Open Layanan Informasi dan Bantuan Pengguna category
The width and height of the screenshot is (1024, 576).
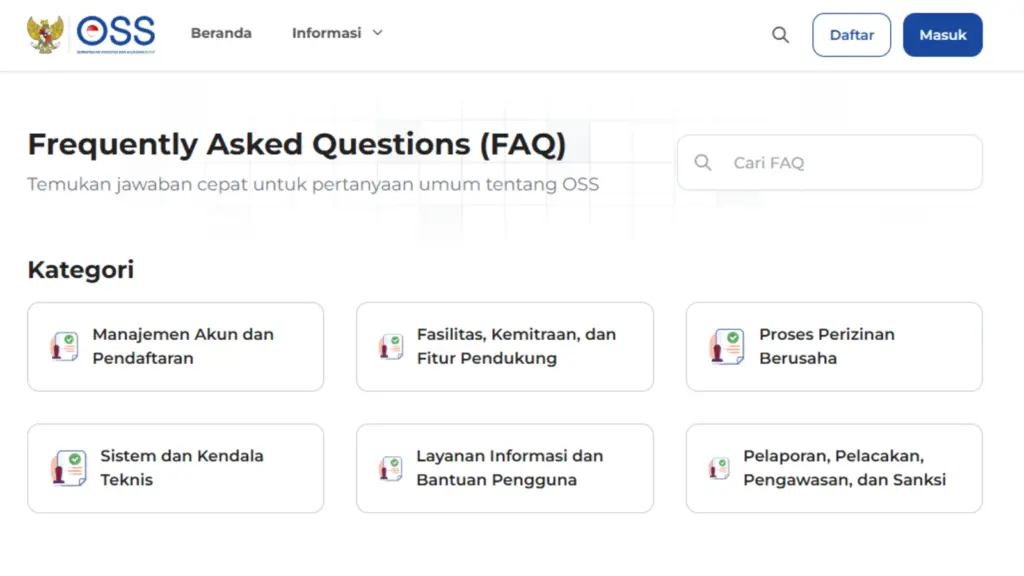[x=505, y=468]
